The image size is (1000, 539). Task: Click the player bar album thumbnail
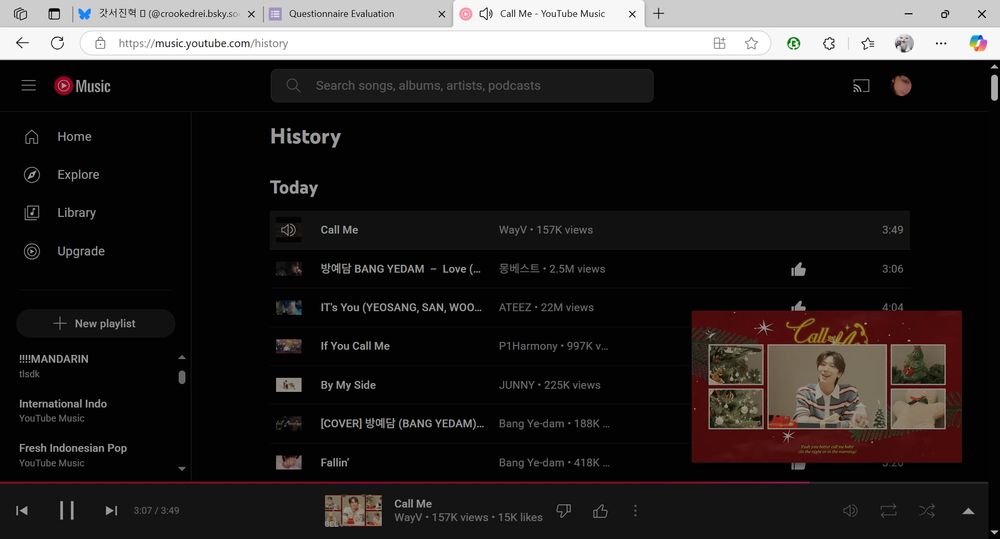[x=353, y=510]
